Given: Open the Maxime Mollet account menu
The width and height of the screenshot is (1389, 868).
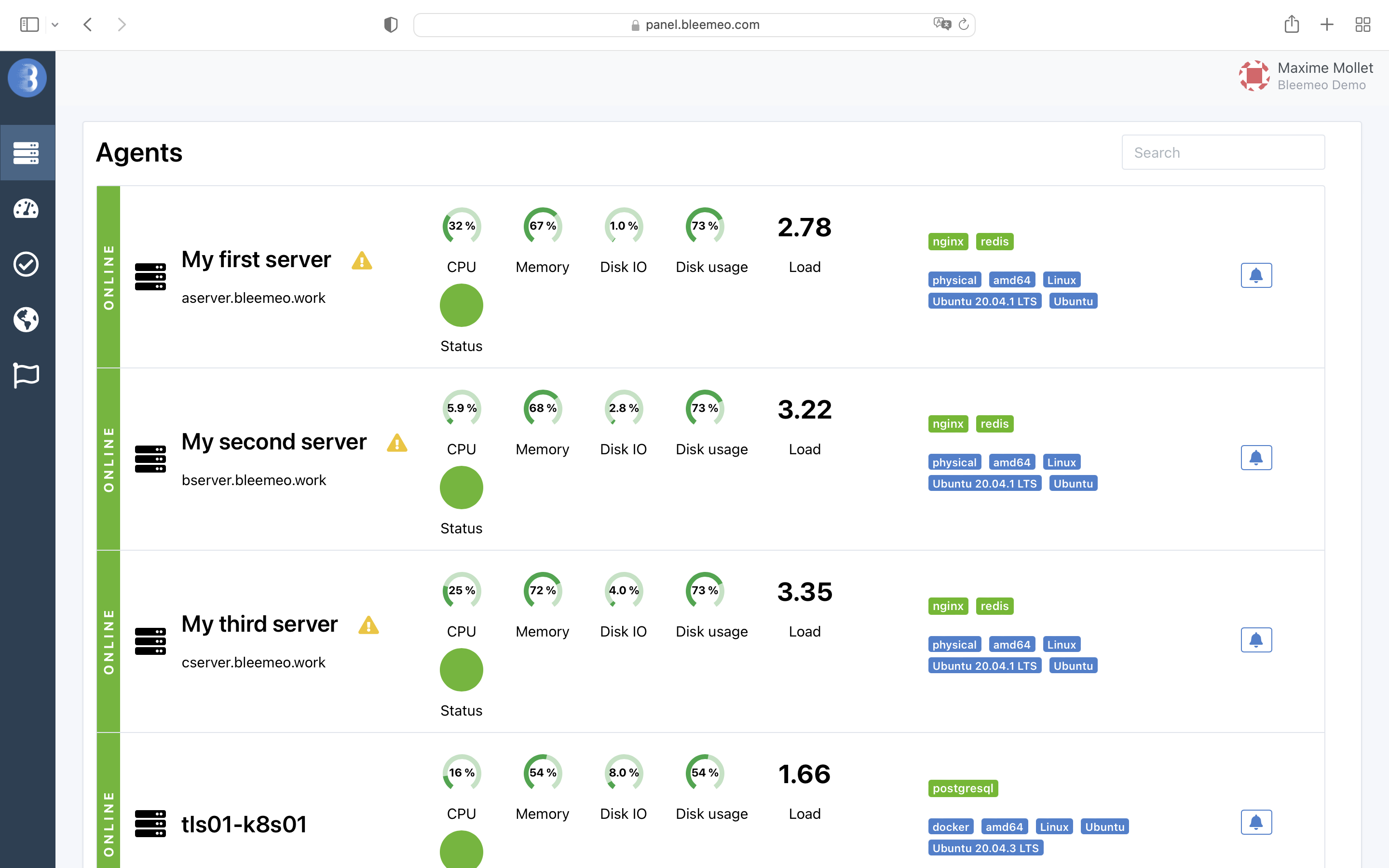Looking at the screenshot, I should click(x=1307, y=76).
